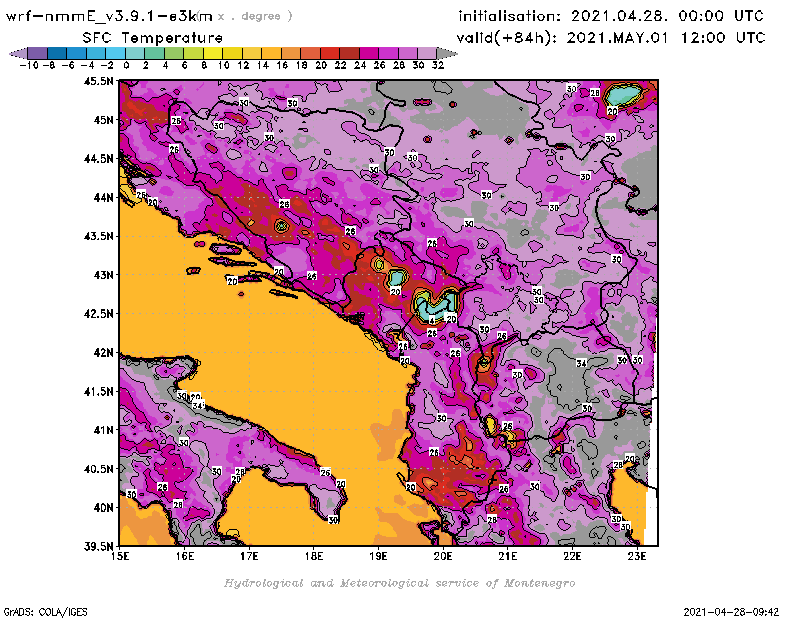The height and width of the screenshot is (618, 800).
Task: Pick the legend swatch between 4 and 6
Action: (x=174, y=53)
